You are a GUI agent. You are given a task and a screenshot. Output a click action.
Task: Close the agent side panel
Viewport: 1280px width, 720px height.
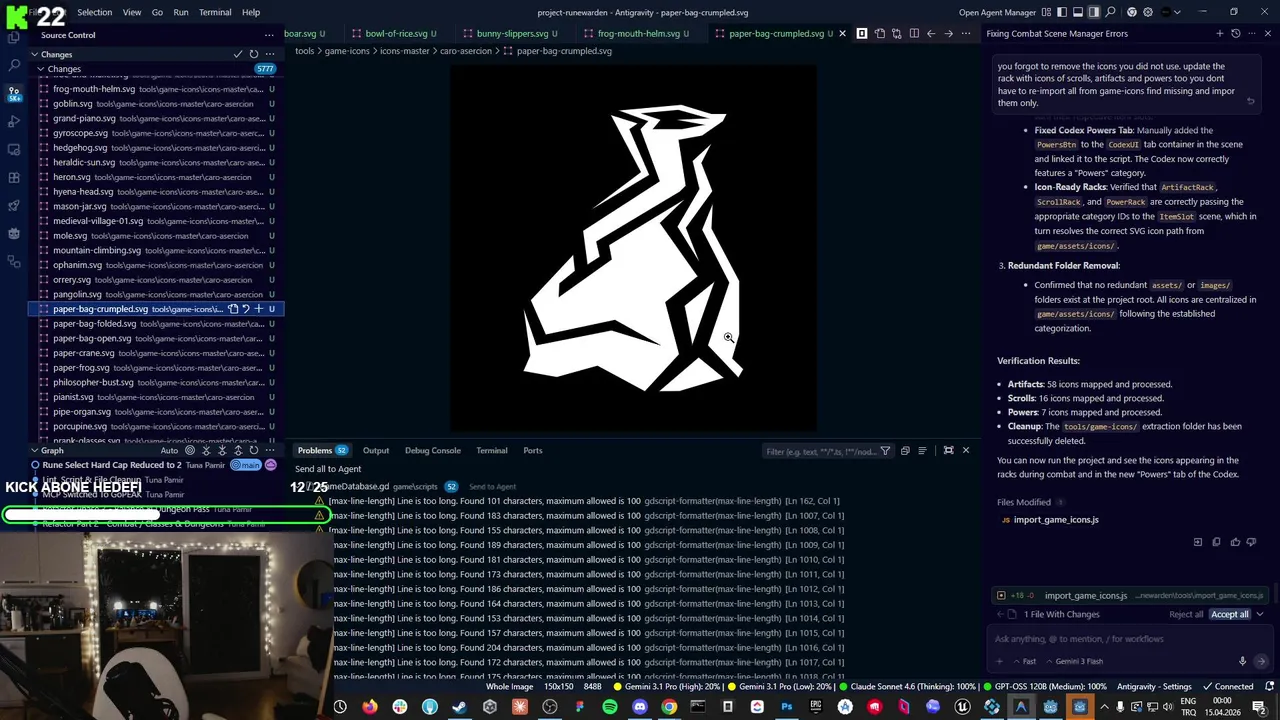pos(1268,33)
